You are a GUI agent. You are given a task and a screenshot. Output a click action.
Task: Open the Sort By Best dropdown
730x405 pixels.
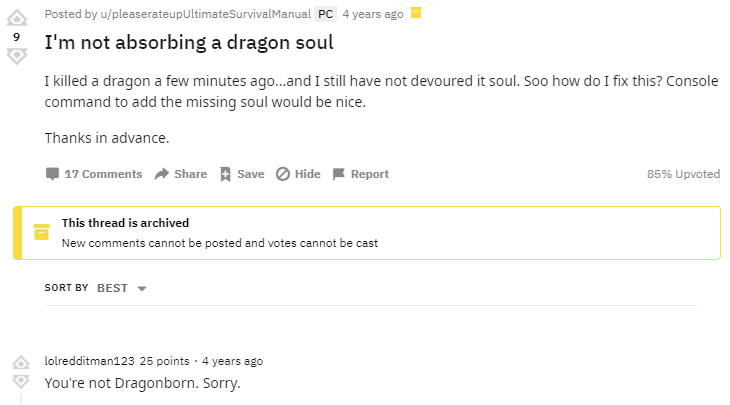[x=112, y=288]
